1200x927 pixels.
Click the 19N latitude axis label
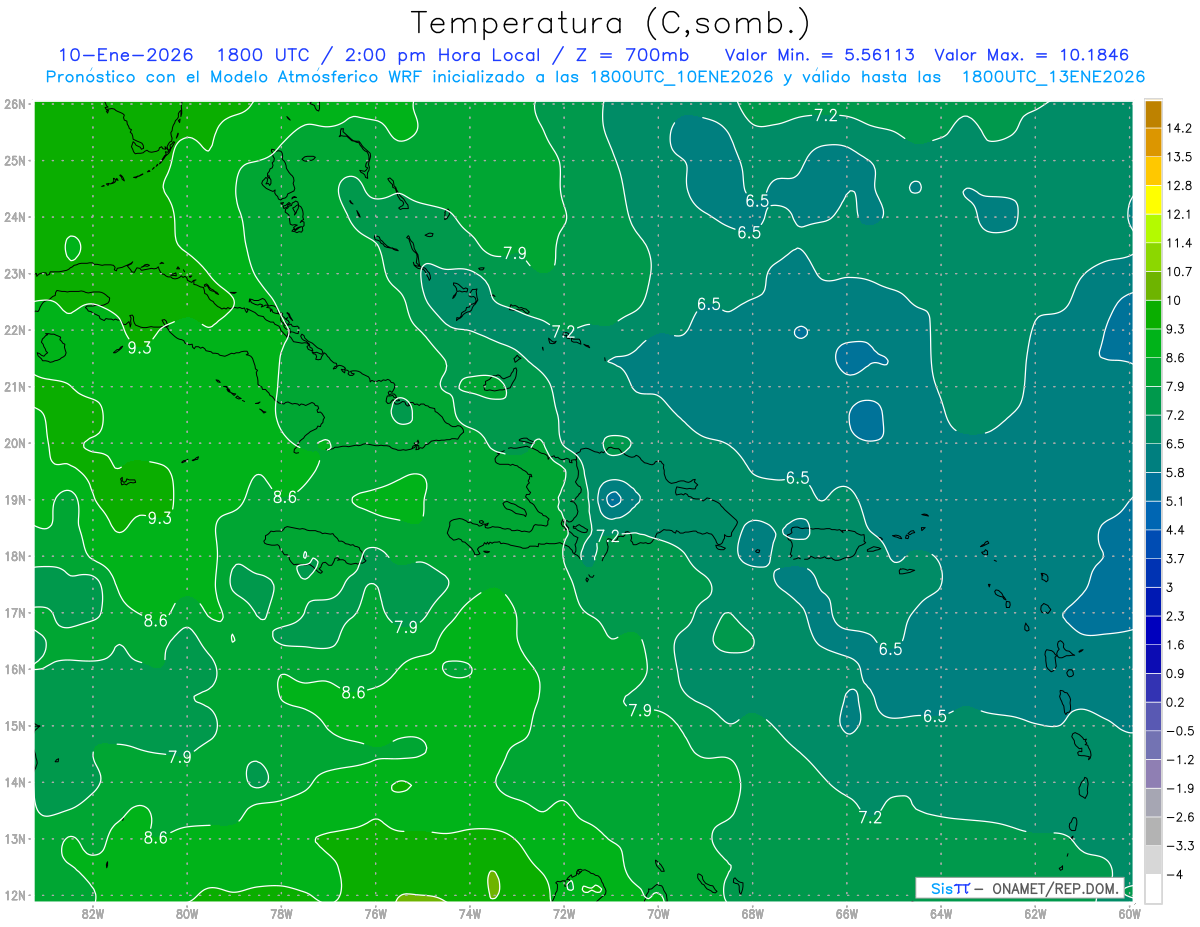point(14,499)
